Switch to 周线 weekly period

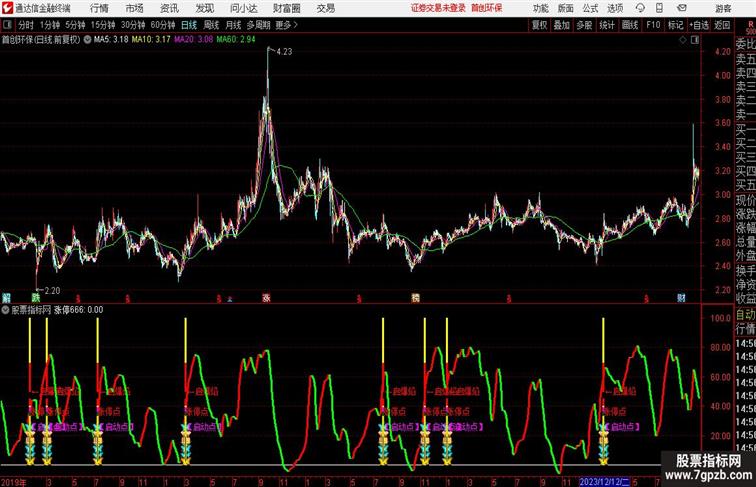pyautogui.click(x=211, y=25)
